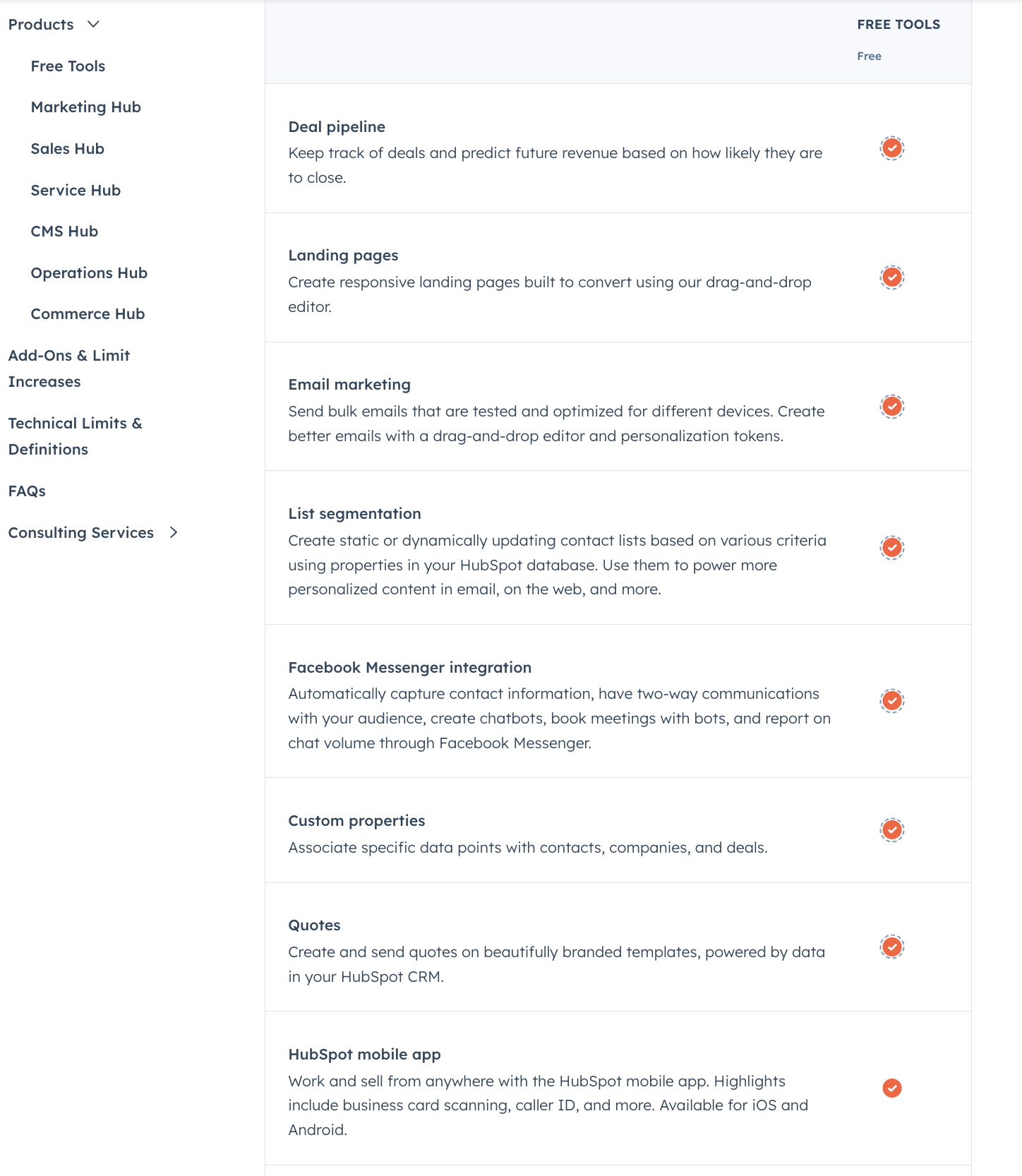This screenshot has height=1176, width=1022.
Task: Go to Sales Hub
Action: coord(68,149)
